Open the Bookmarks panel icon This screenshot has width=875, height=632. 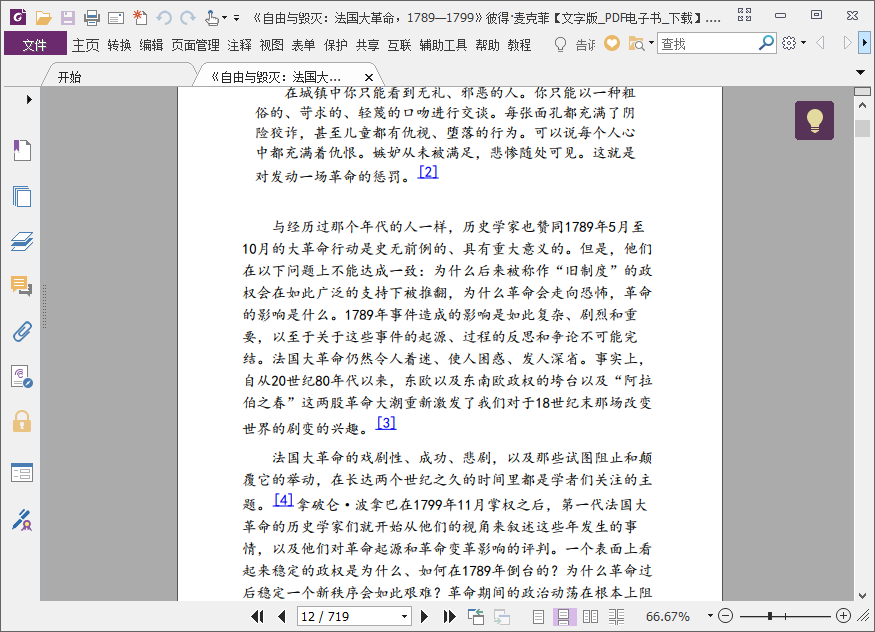(x=22, y=150)
